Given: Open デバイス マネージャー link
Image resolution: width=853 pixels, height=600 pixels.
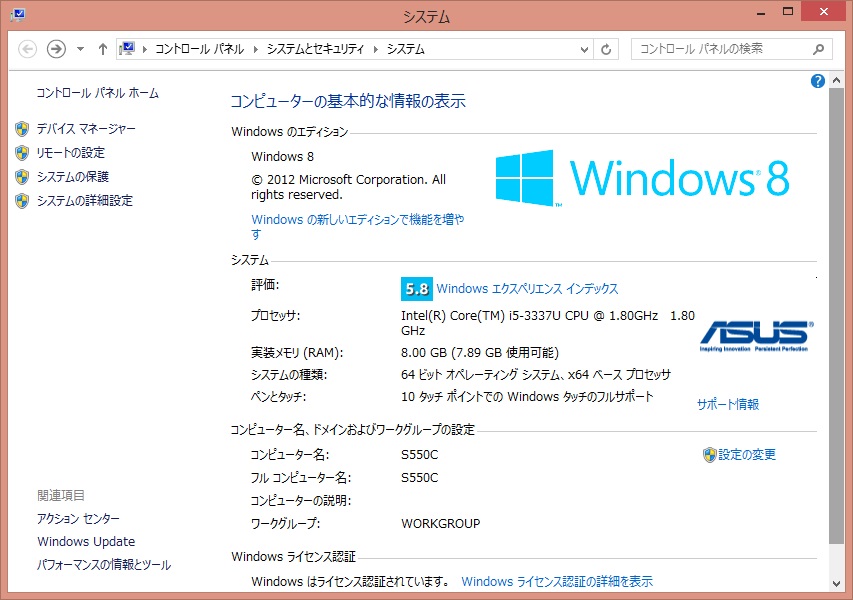Looking at the screenshot, I should [x=86, y=129].
